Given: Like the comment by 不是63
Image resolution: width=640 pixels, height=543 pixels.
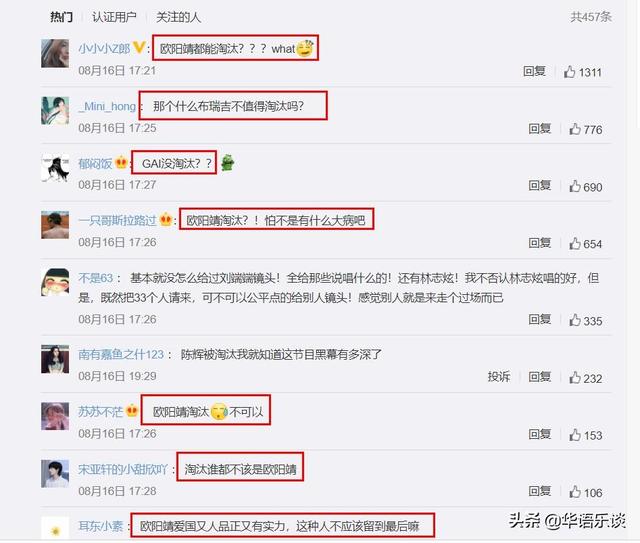Looking at the screenshot, I should (575, 320).
